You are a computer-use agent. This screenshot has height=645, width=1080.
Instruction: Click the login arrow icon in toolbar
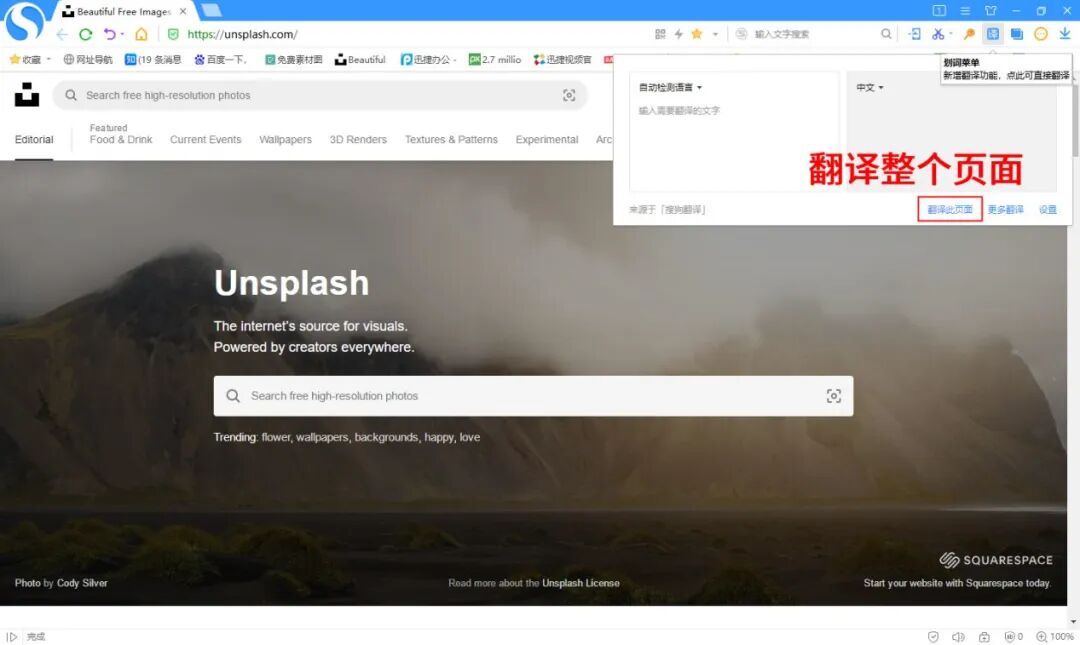(915, 34)
